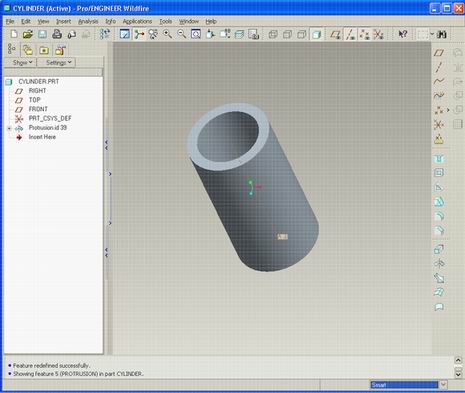Click the Open file folder icon
Image resolution: width=465 pixels, height=393 pixels.
point(28,34)
